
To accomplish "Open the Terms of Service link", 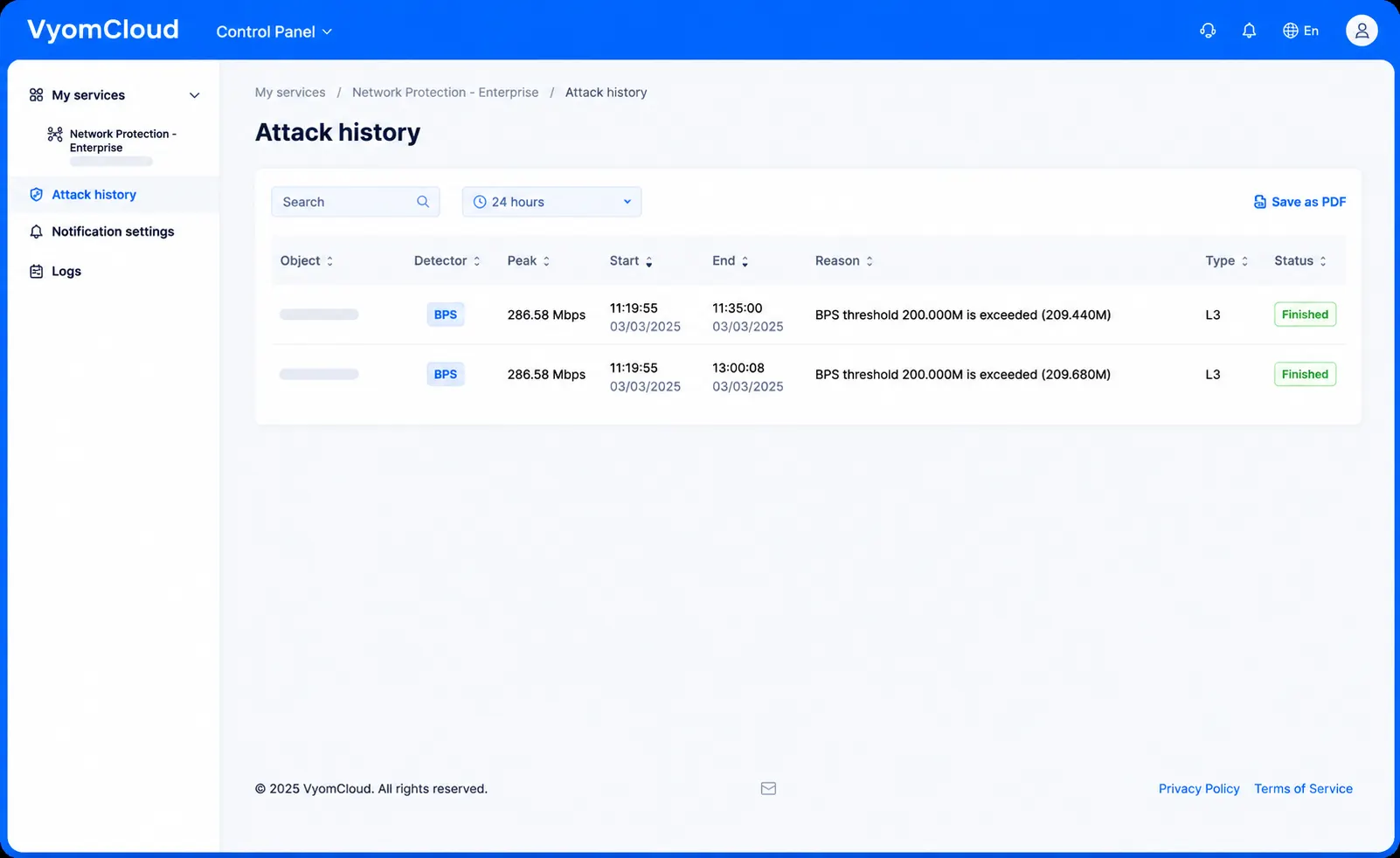I will (x=1303, y=789).
